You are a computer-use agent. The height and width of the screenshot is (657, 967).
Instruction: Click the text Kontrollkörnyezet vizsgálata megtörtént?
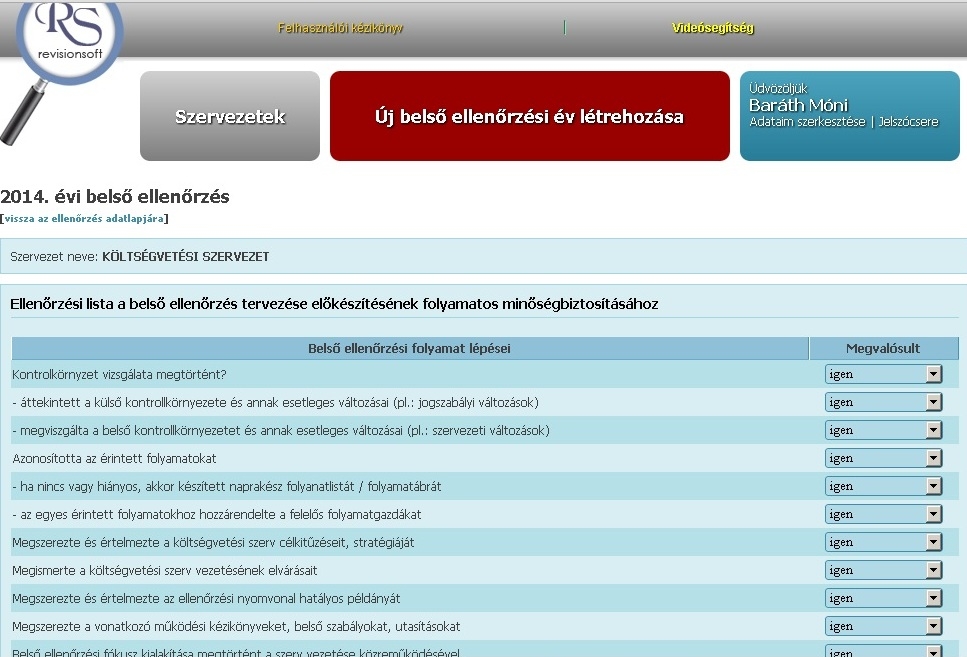click(120, 374)
